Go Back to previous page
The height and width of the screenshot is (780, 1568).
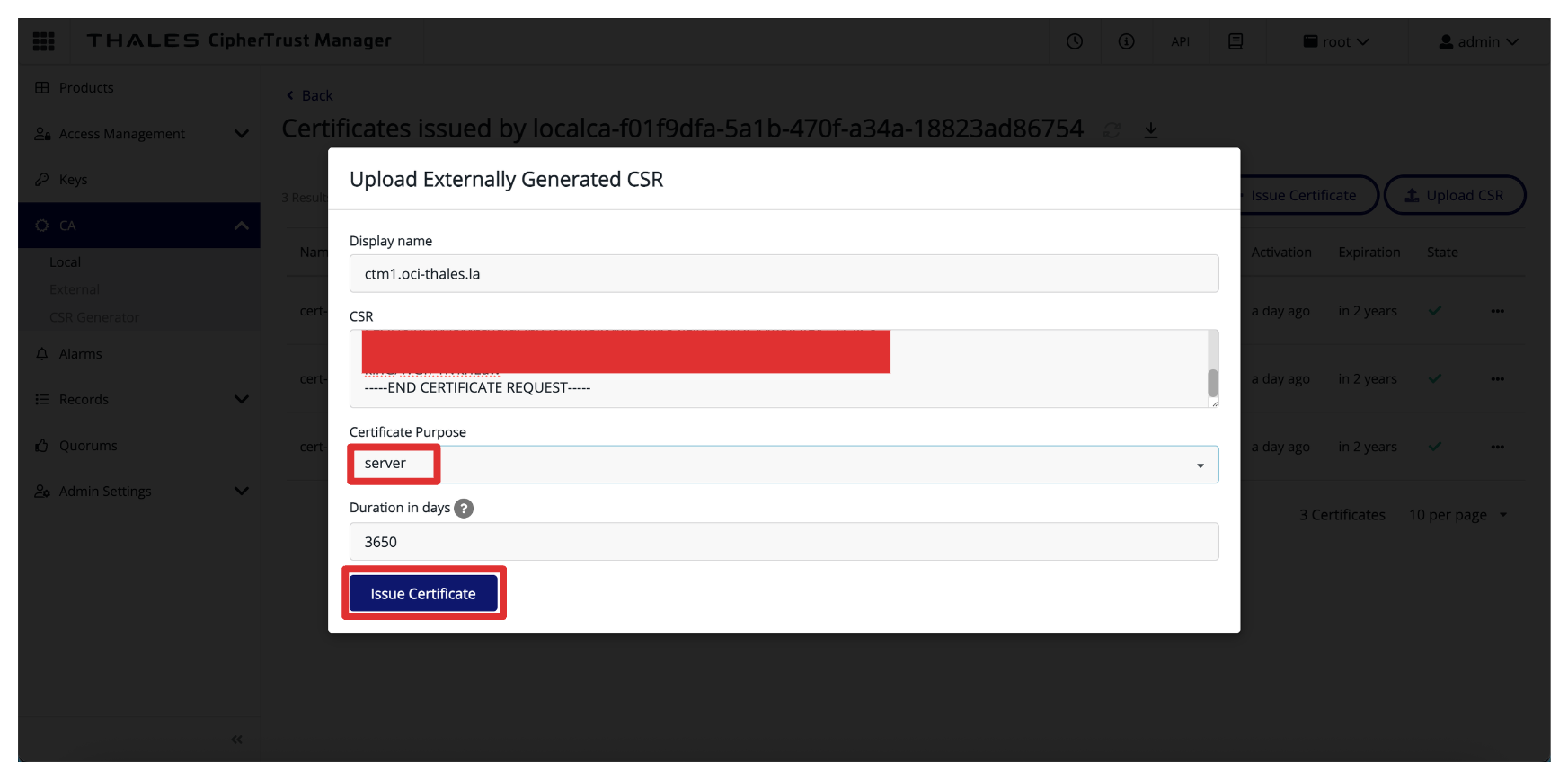[x=310, y=96]
